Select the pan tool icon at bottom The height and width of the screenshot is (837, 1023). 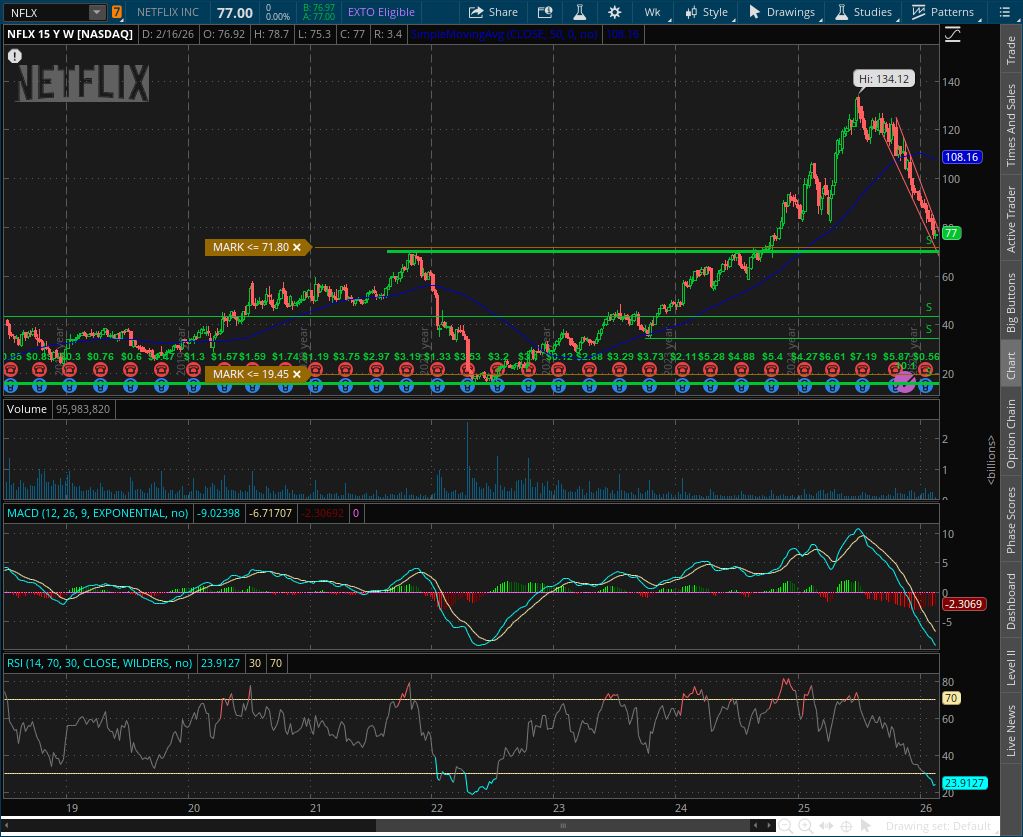[x=826, y=826]
